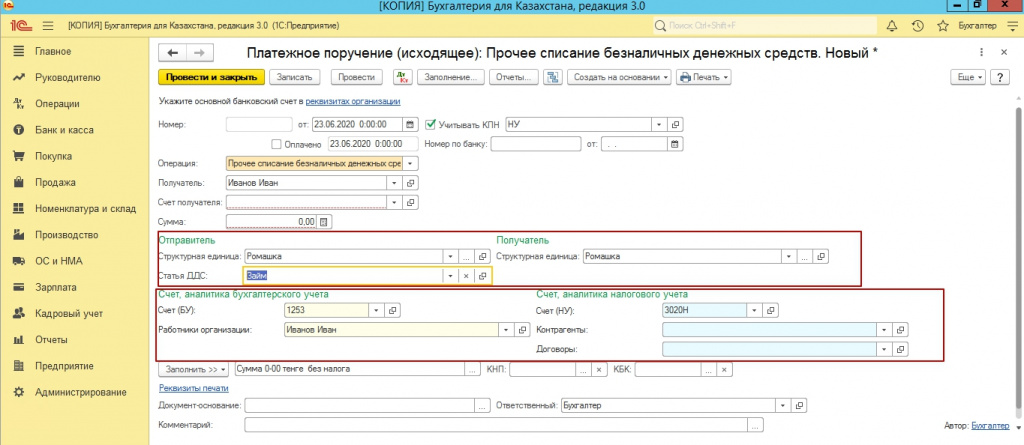Open the Реквизиты печати link

pos(193,388)
